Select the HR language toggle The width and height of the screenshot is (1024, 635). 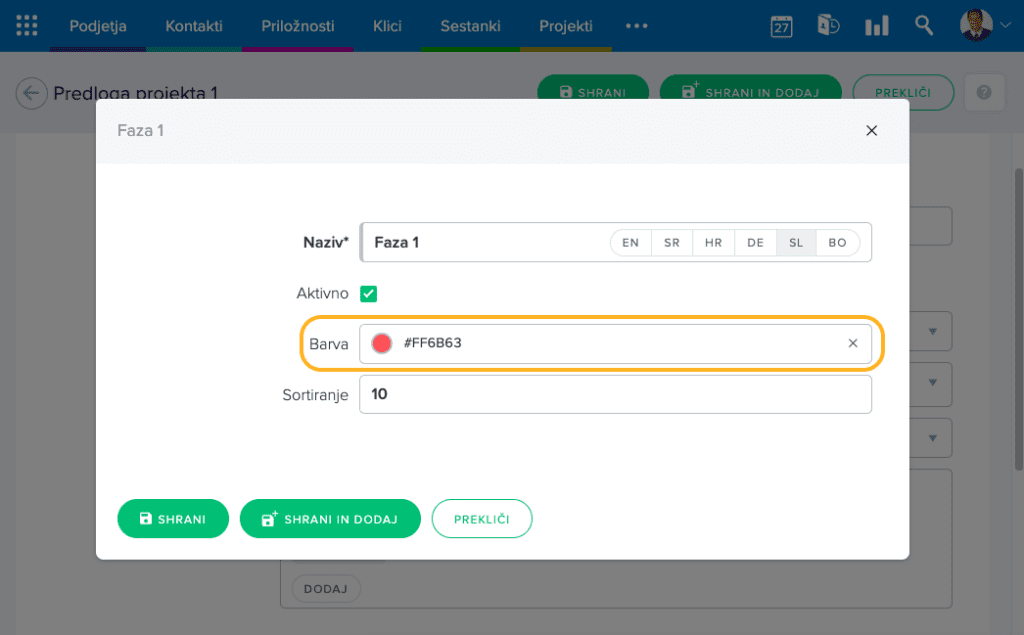coord(713,243)
